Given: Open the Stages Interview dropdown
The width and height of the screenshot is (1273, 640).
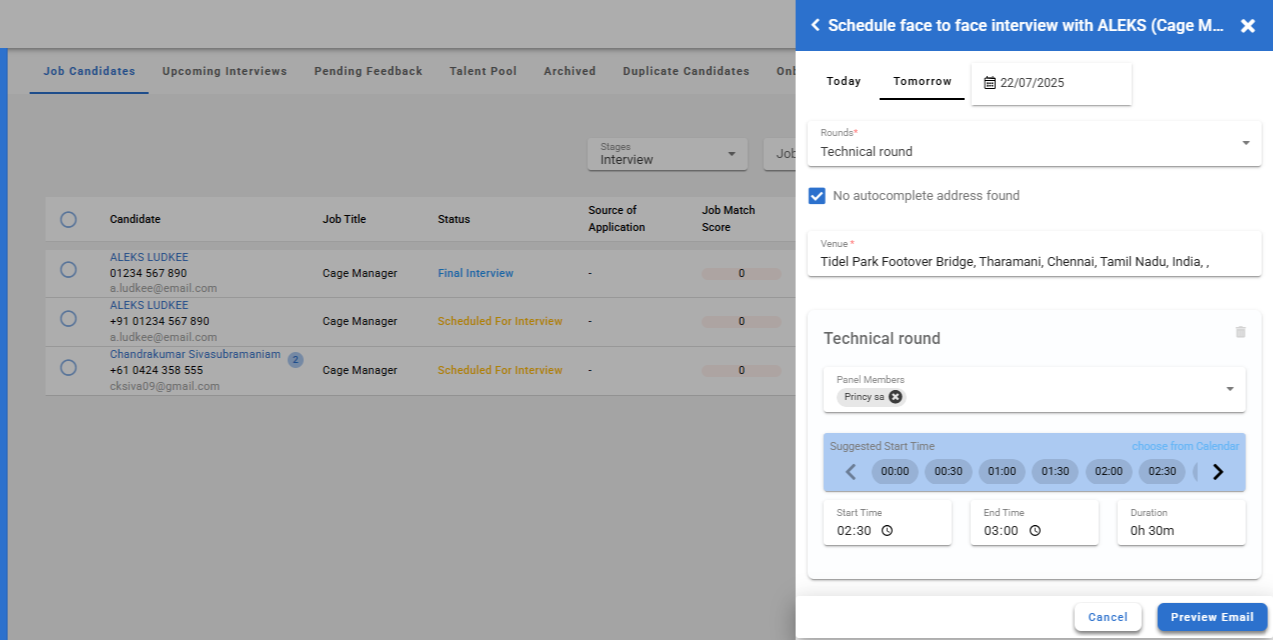Looking at the screenshot, I should point(730,154).
